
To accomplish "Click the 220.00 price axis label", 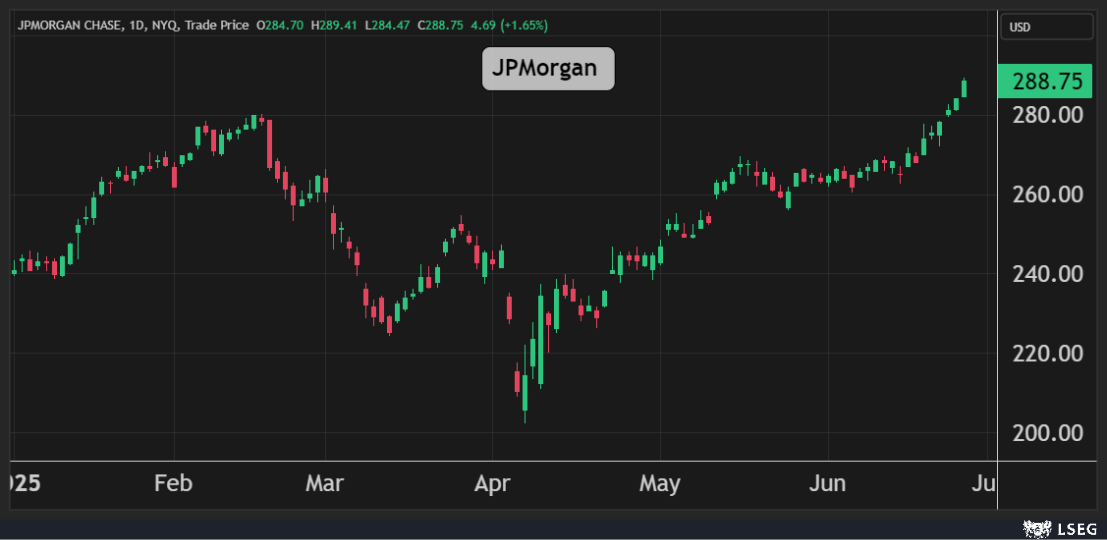I will 1047,353.
